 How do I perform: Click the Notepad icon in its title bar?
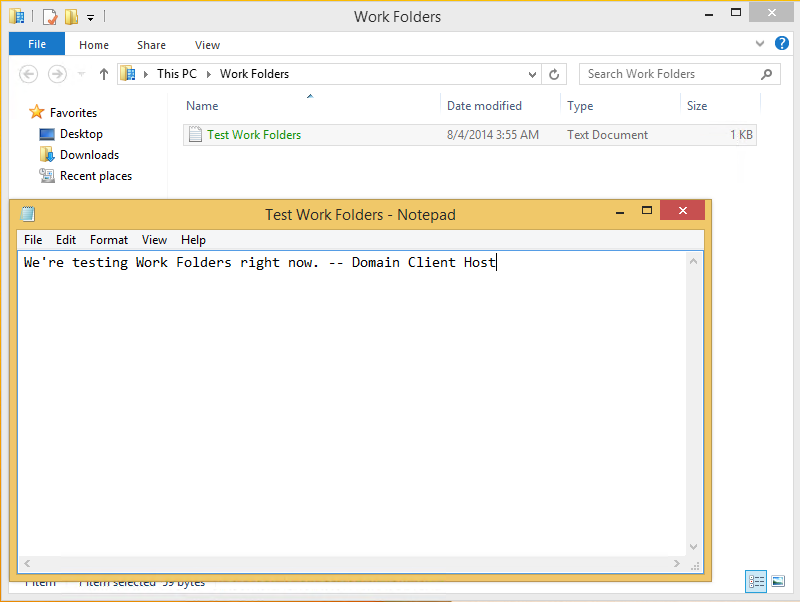(x=28, y=214)
